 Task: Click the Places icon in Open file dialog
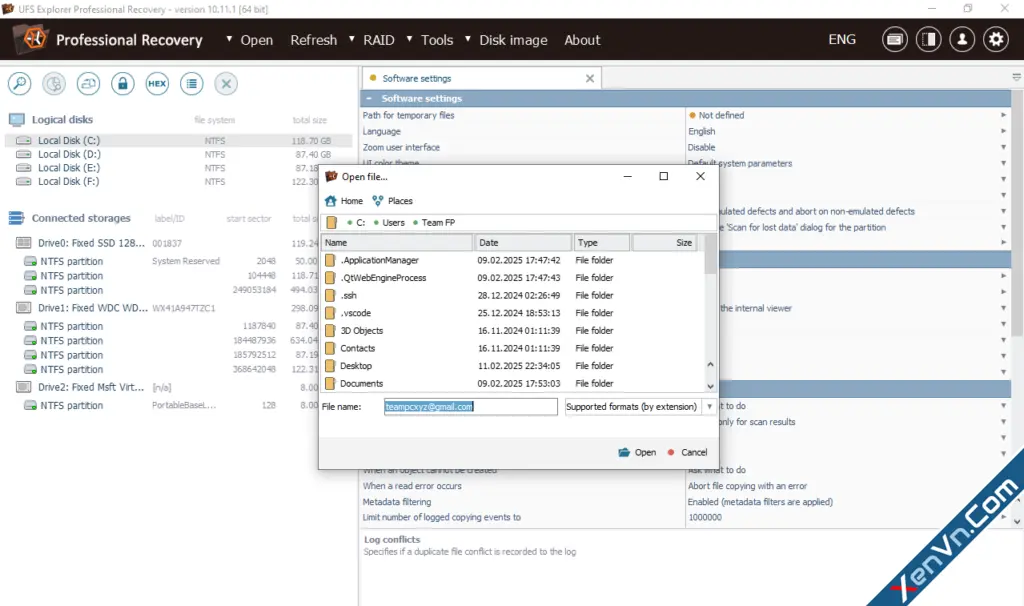pyautogui.click(x=377, y=201)
